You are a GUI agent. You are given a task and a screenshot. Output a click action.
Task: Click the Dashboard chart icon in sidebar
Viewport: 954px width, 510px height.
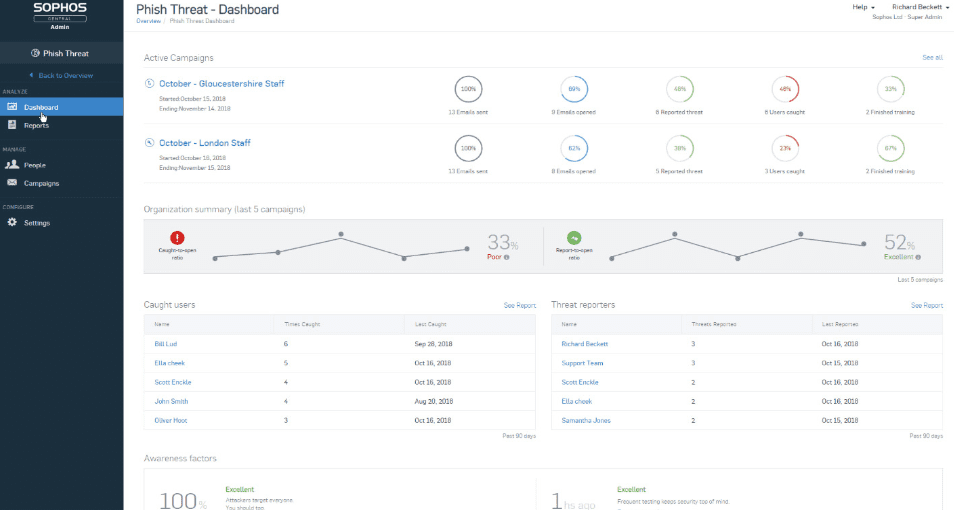click(12, 107)
